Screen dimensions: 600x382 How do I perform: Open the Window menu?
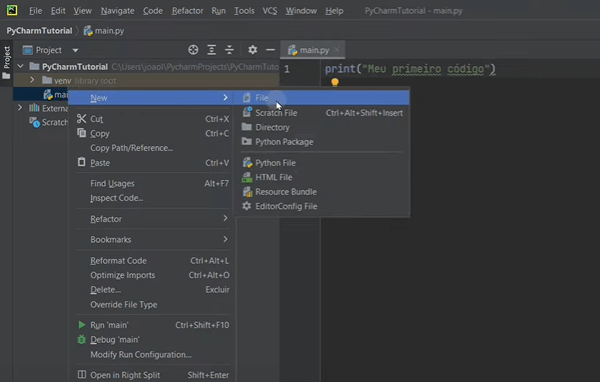[x=301, y=11]
